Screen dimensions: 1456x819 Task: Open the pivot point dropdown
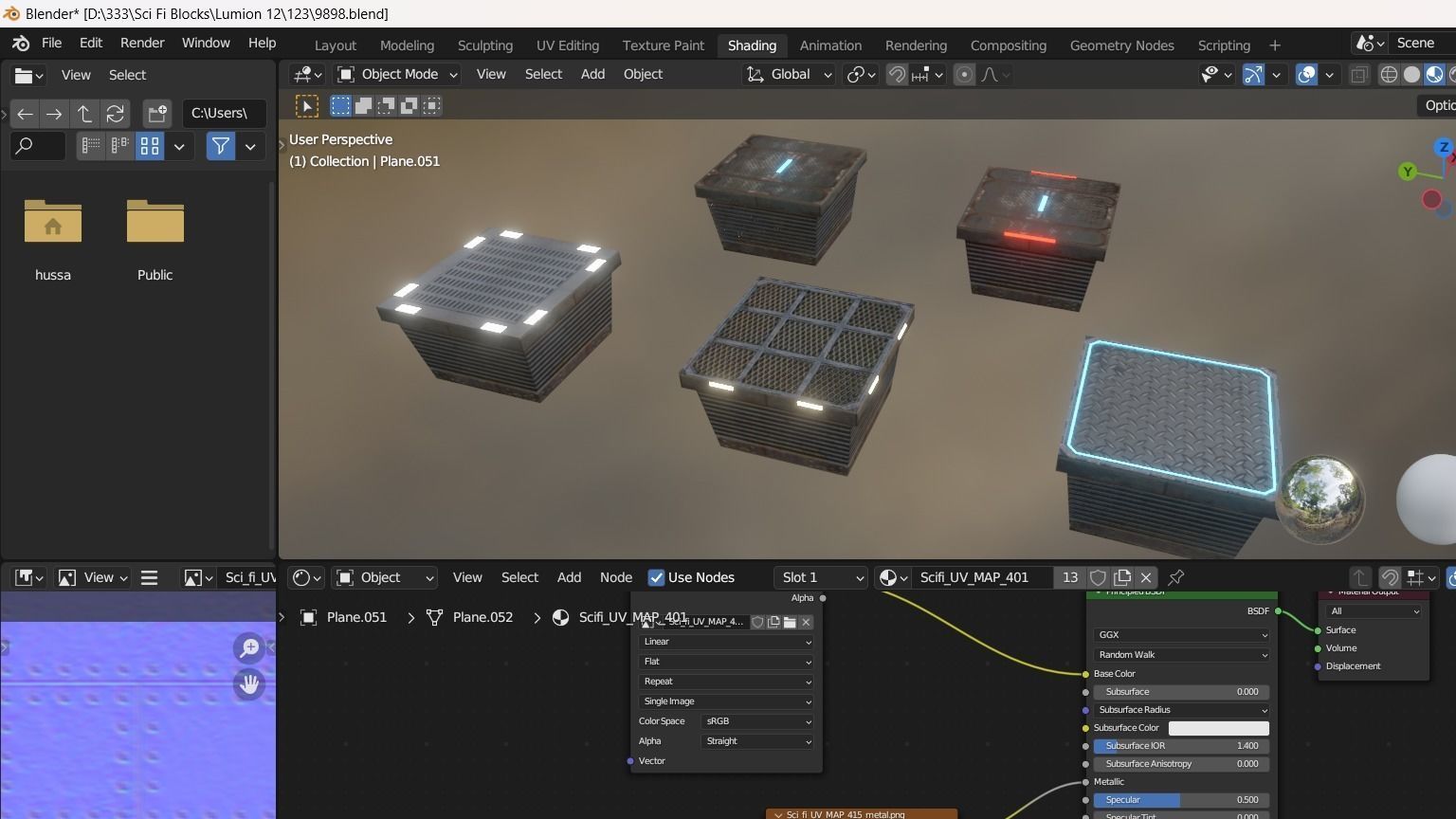coord(861,75)
